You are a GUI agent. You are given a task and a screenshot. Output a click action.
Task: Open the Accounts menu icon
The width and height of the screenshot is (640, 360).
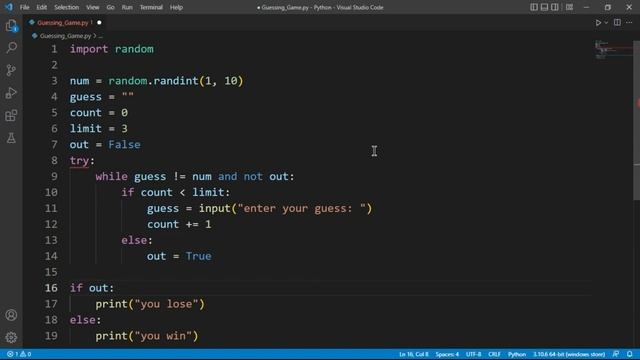pyautogui.click(x=11, y=315)
